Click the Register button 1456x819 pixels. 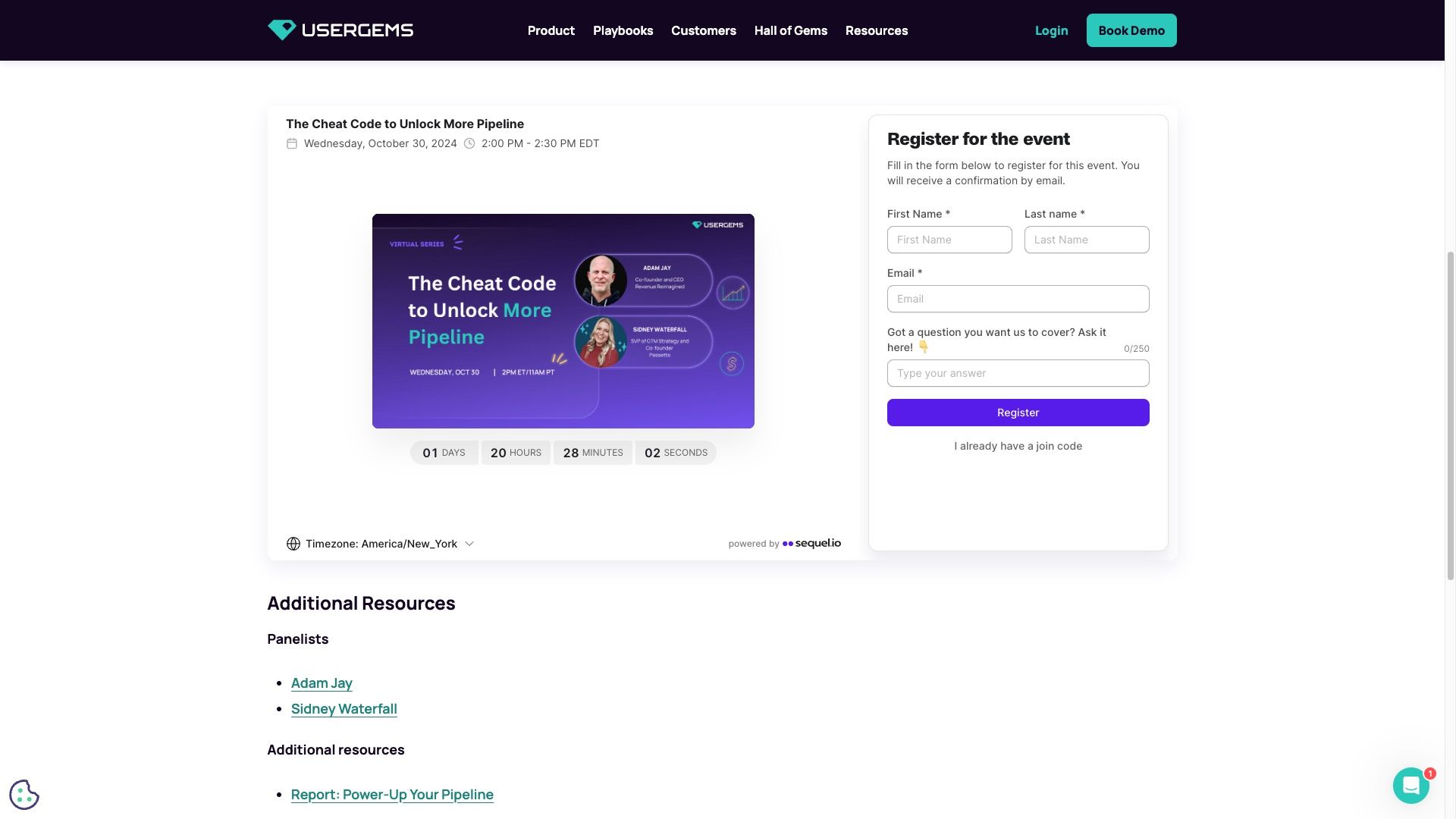[1018, 413]
